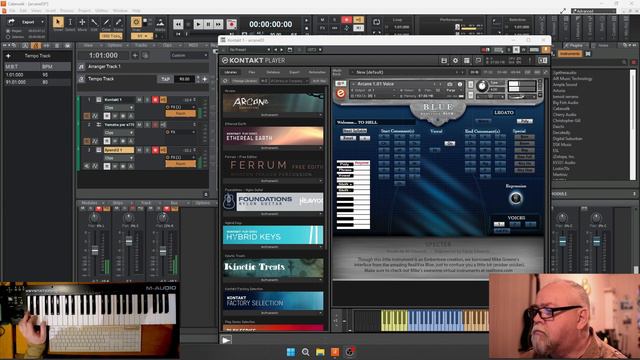Toggle Kontakt minimized view icon

point(478,60)
